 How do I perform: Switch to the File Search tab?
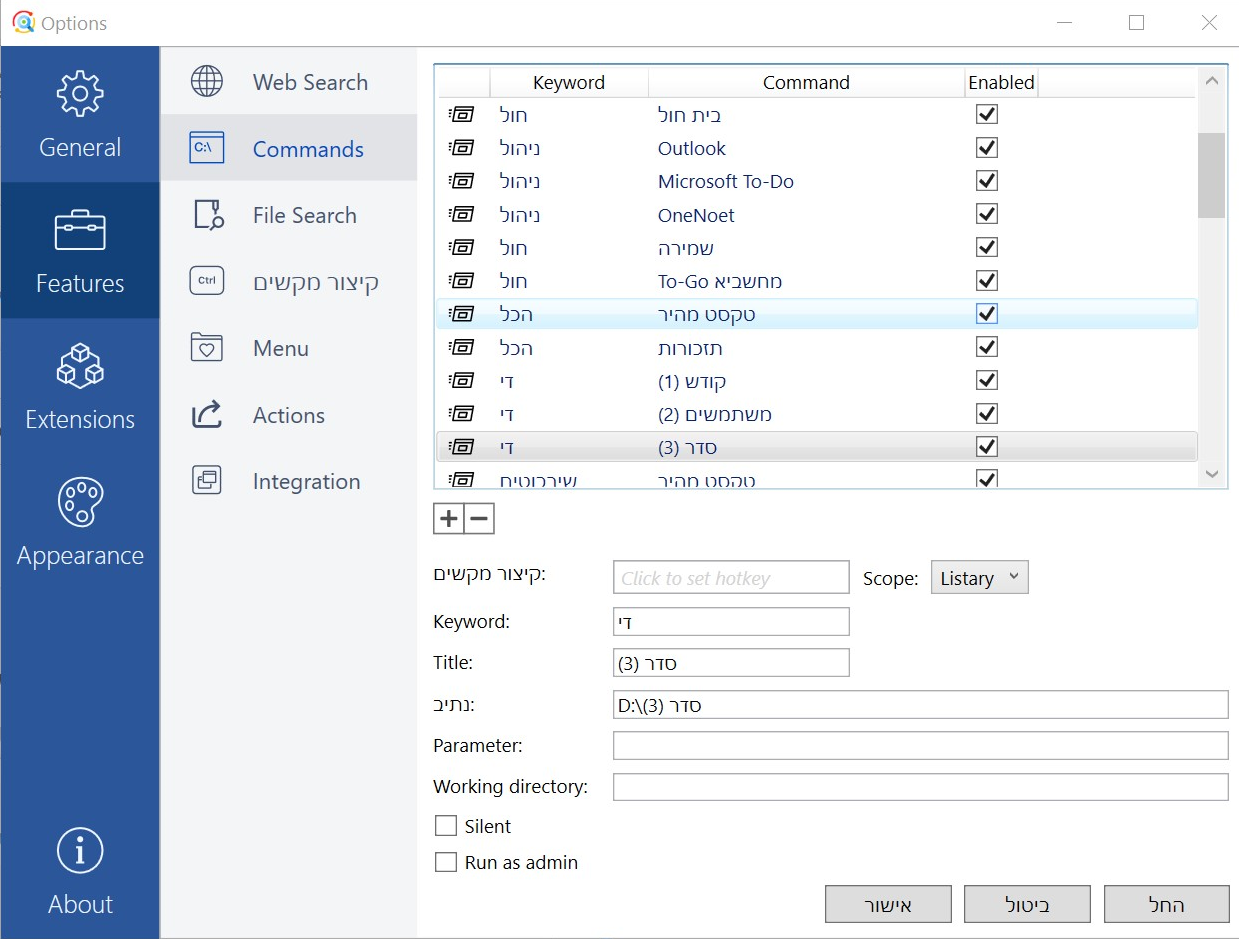289,215
